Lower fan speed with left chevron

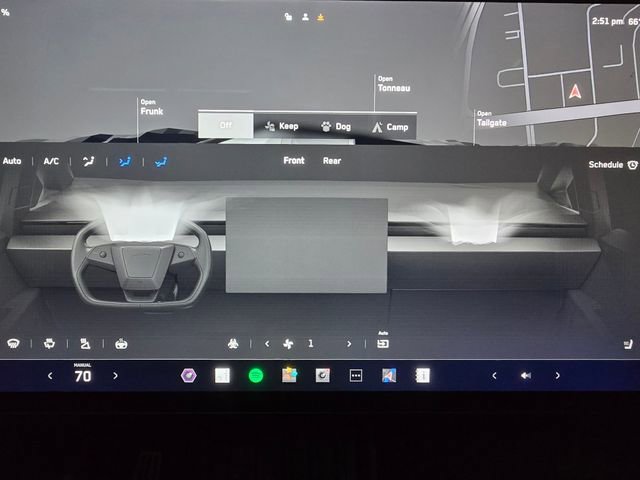[267, 344]
